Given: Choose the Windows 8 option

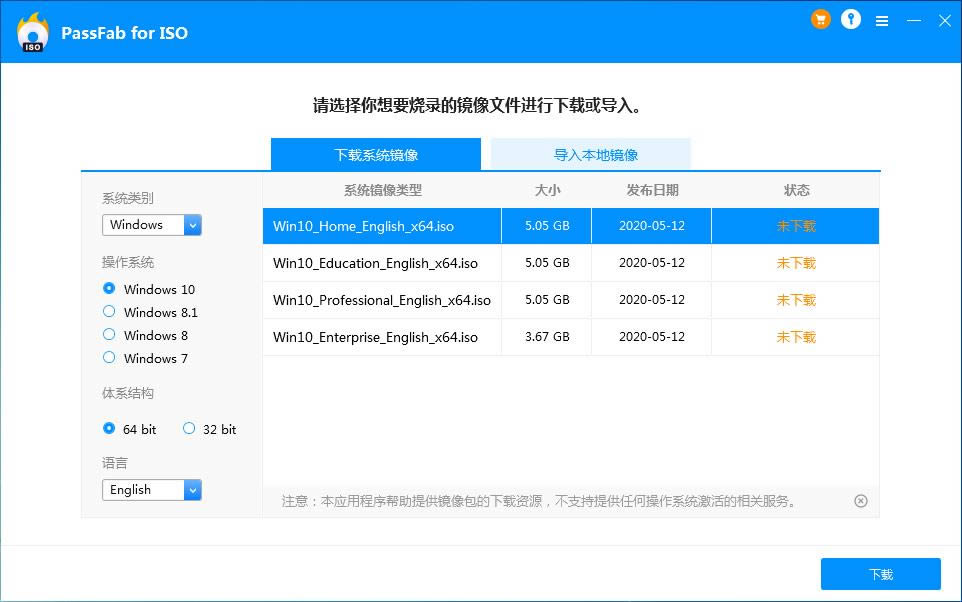Looking at the screenshot, I should tap(109, 334).
